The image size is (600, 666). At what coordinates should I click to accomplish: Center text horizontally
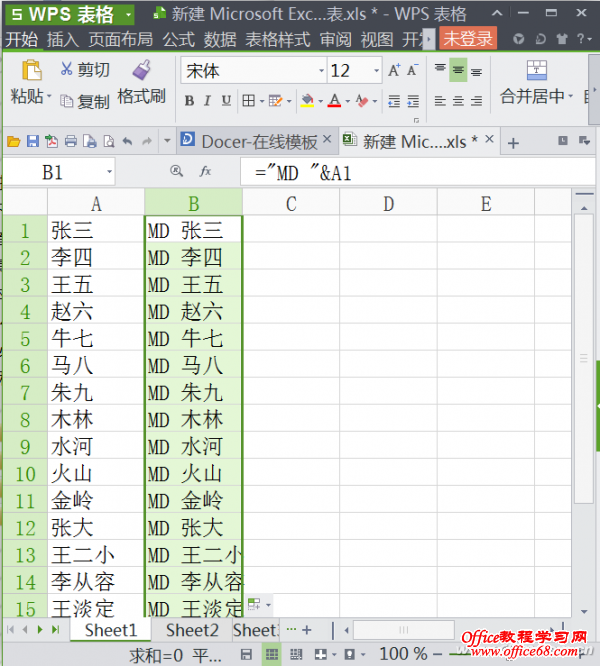pos(458,101)
